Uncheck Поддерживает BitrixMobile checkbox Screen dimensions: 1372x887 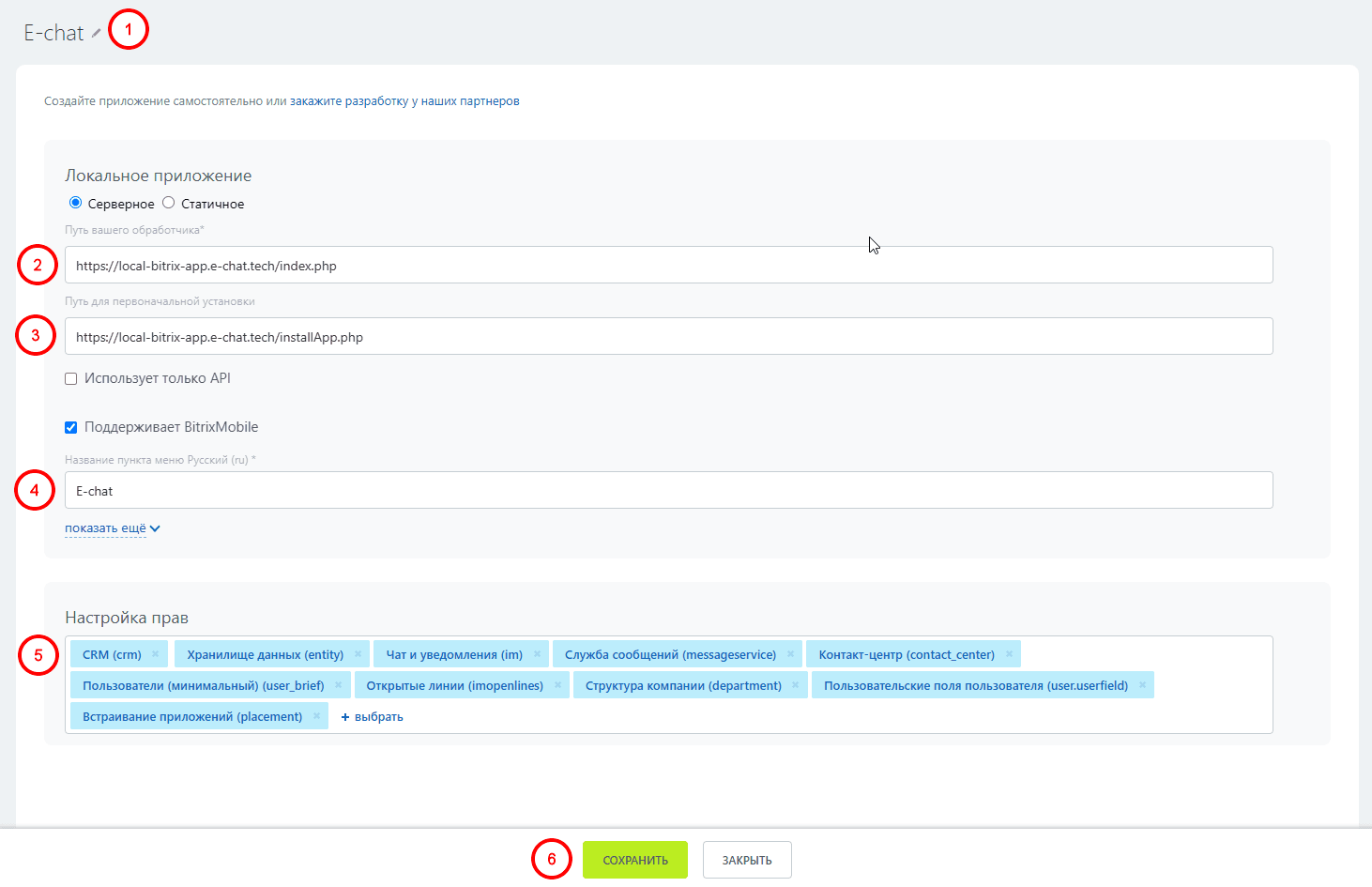[x=70, y=428]
